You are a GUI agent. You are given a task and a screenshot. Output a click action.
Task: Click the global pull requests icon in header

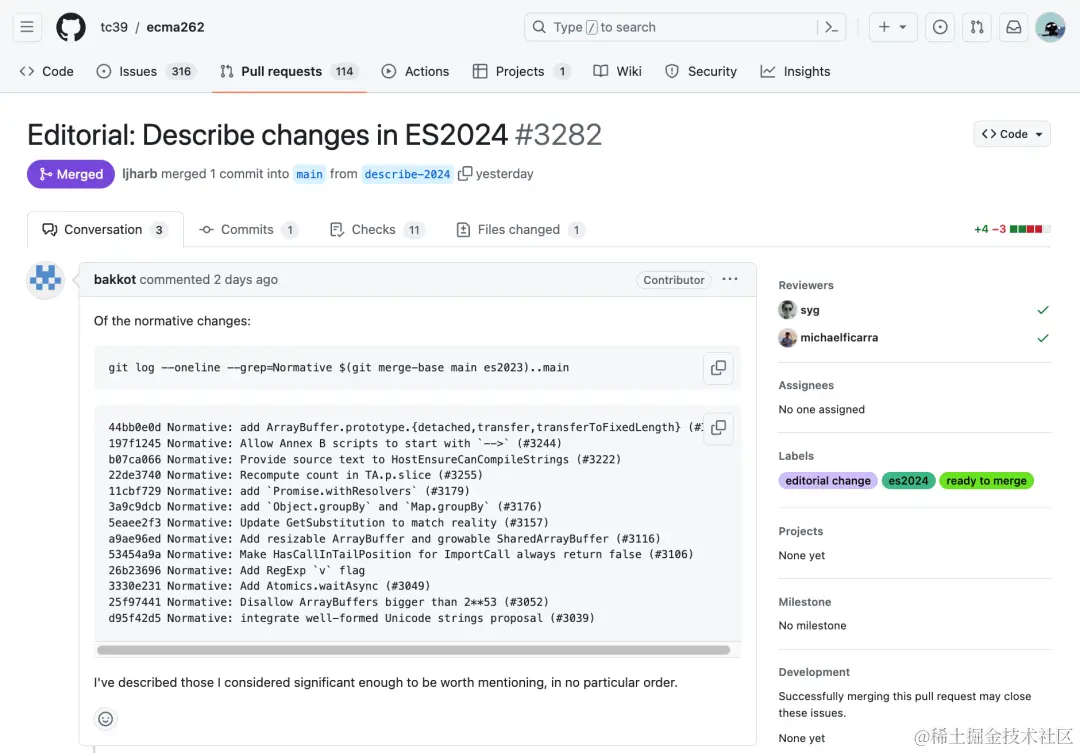976,27
